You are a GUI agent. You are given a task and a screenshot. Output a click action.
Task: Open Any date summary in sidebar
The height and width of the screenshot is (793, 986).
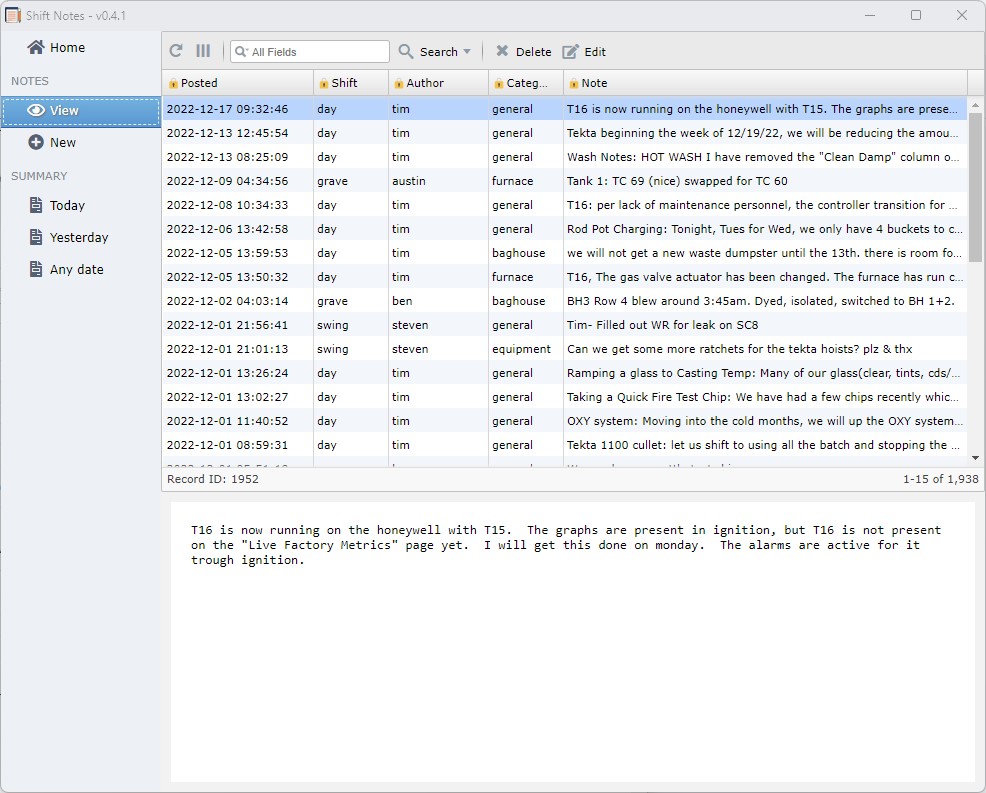point(76,269)
